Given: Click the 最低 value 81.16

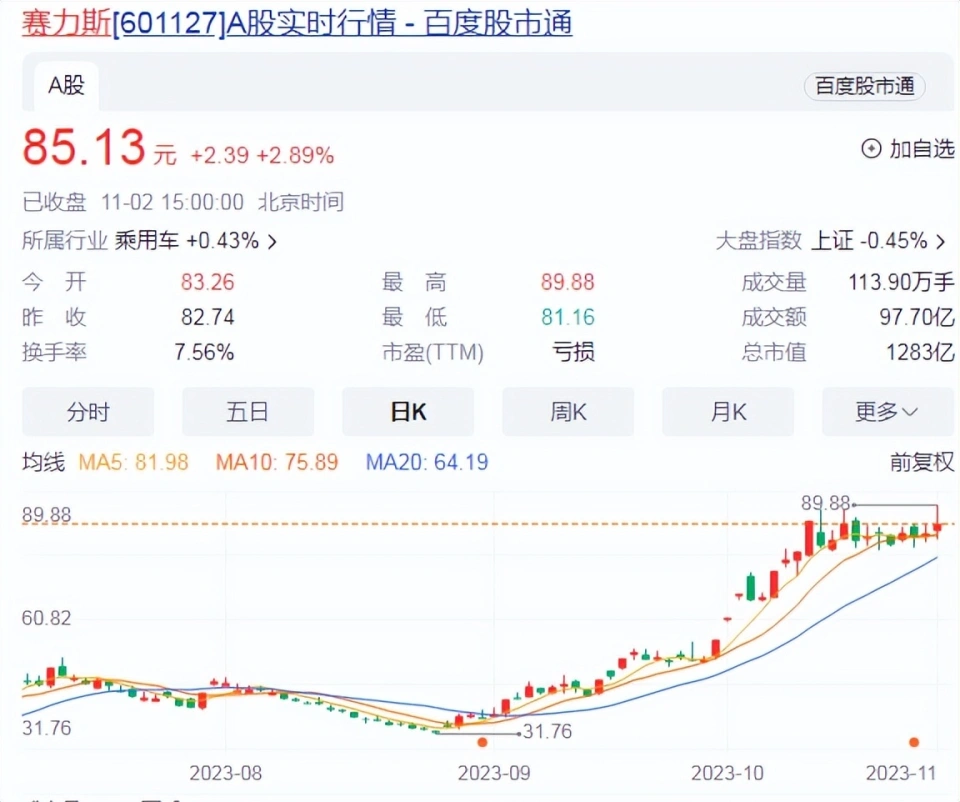Looking at the screenshot, I should (568, 317).
